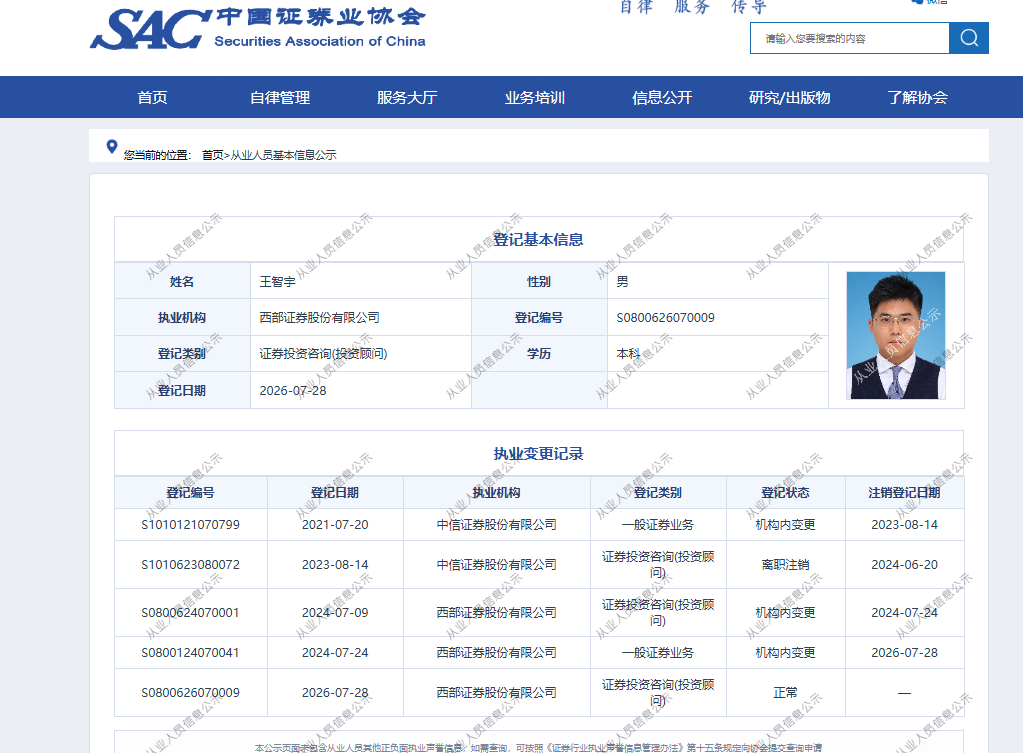Select the 2021-07-20 registration date cell

pyautogui.click(x=335, y=524)
